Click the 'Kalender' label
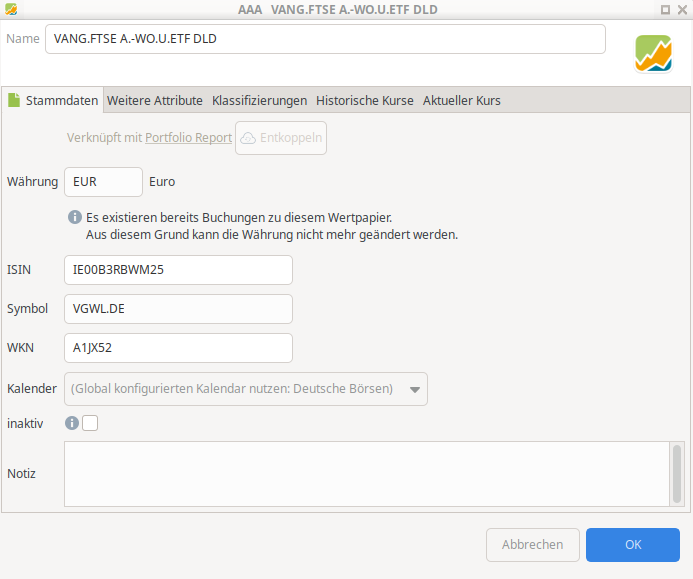The width and height of the screenshot is (693, 579). [32, 389]
